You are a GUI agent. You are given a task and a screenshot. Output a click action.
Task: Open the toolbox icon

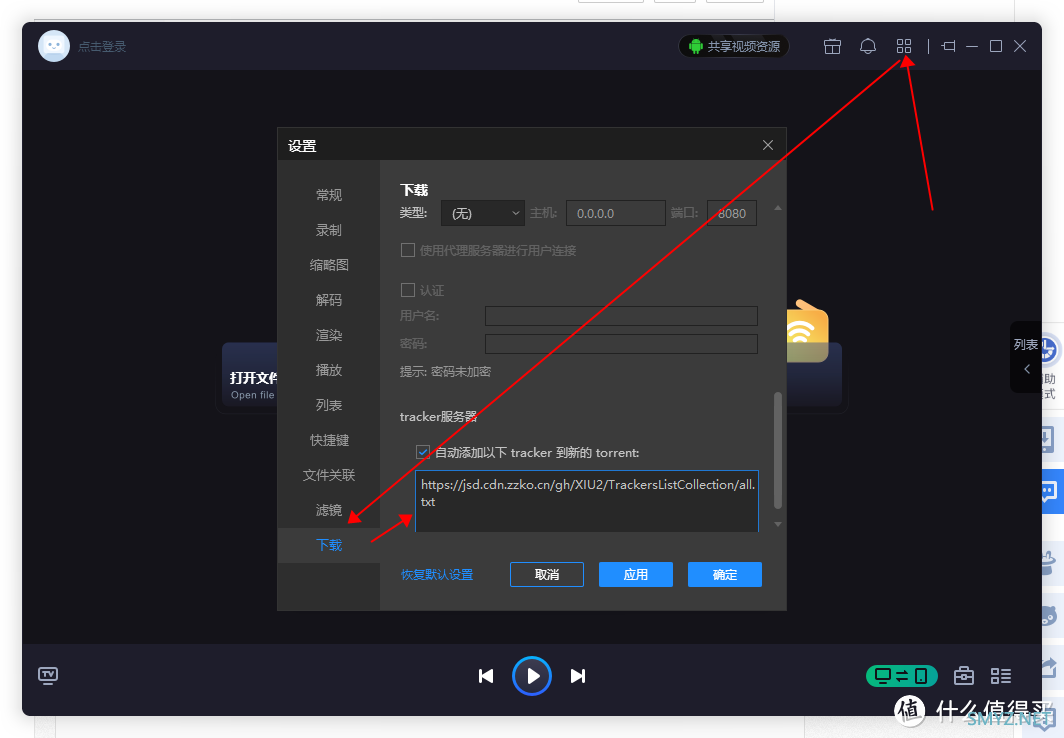(964, 676)
